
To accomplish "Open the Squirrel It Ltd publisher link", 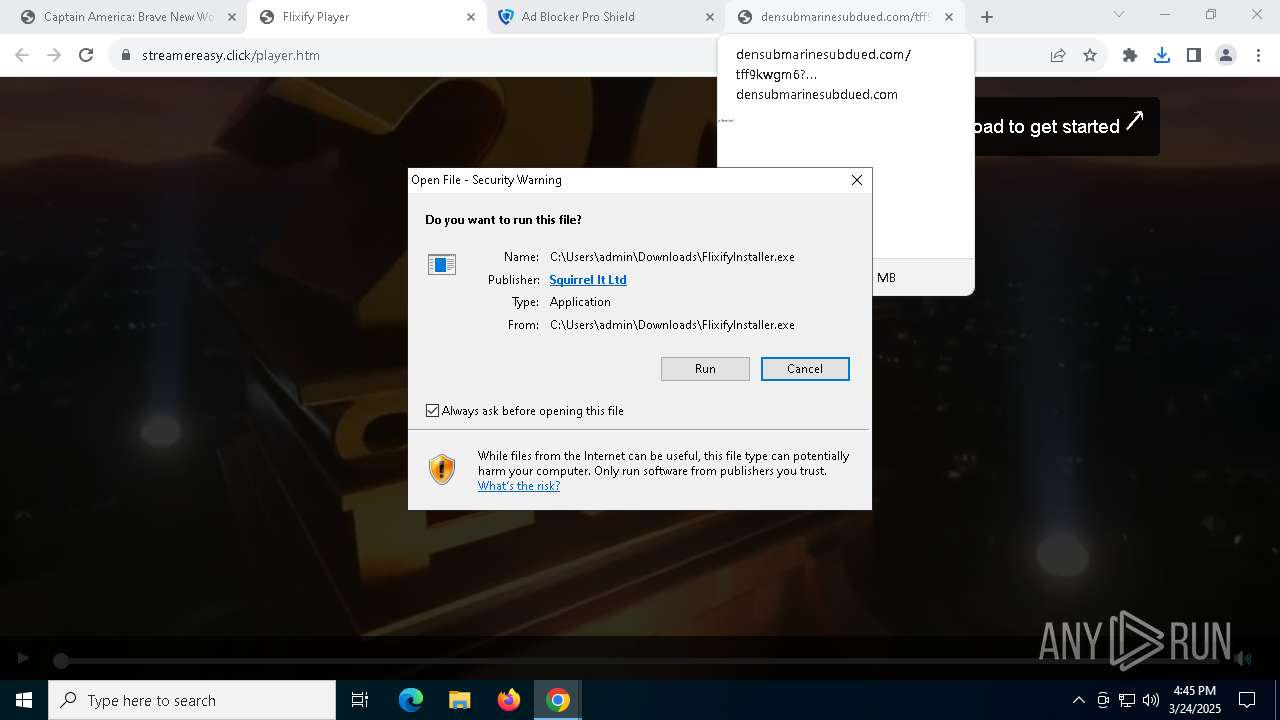I will point(588,280).
